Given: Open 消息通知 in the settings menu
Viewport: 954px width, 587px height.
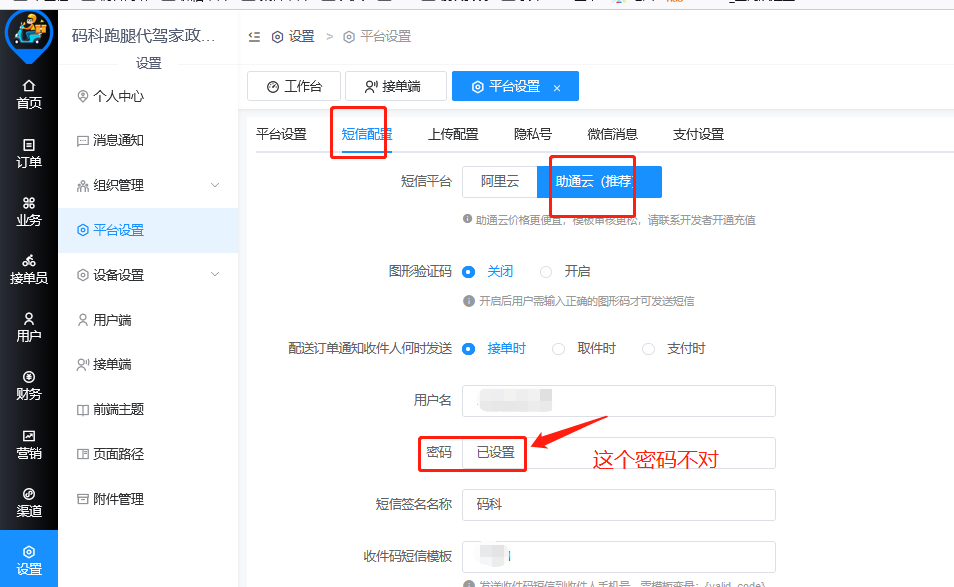Looking at the screenshot, I should pyautogui.click(x=148, y=141).
